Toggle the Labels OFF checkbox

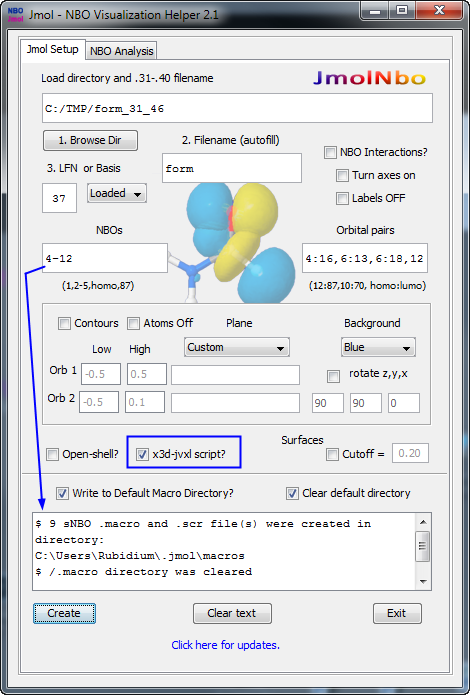coord(342,198)
